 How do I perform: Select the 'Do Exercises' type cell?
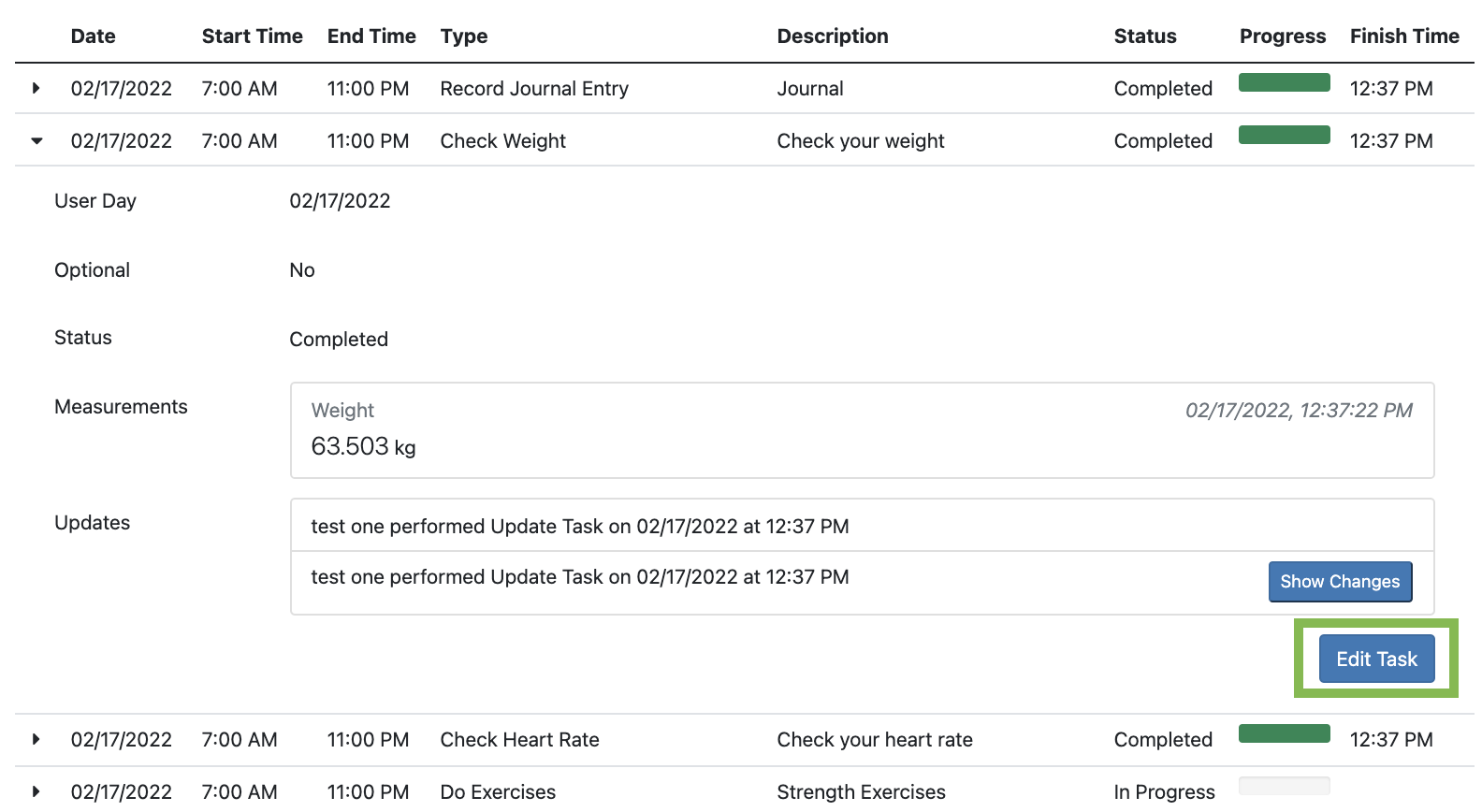[498, 792]
